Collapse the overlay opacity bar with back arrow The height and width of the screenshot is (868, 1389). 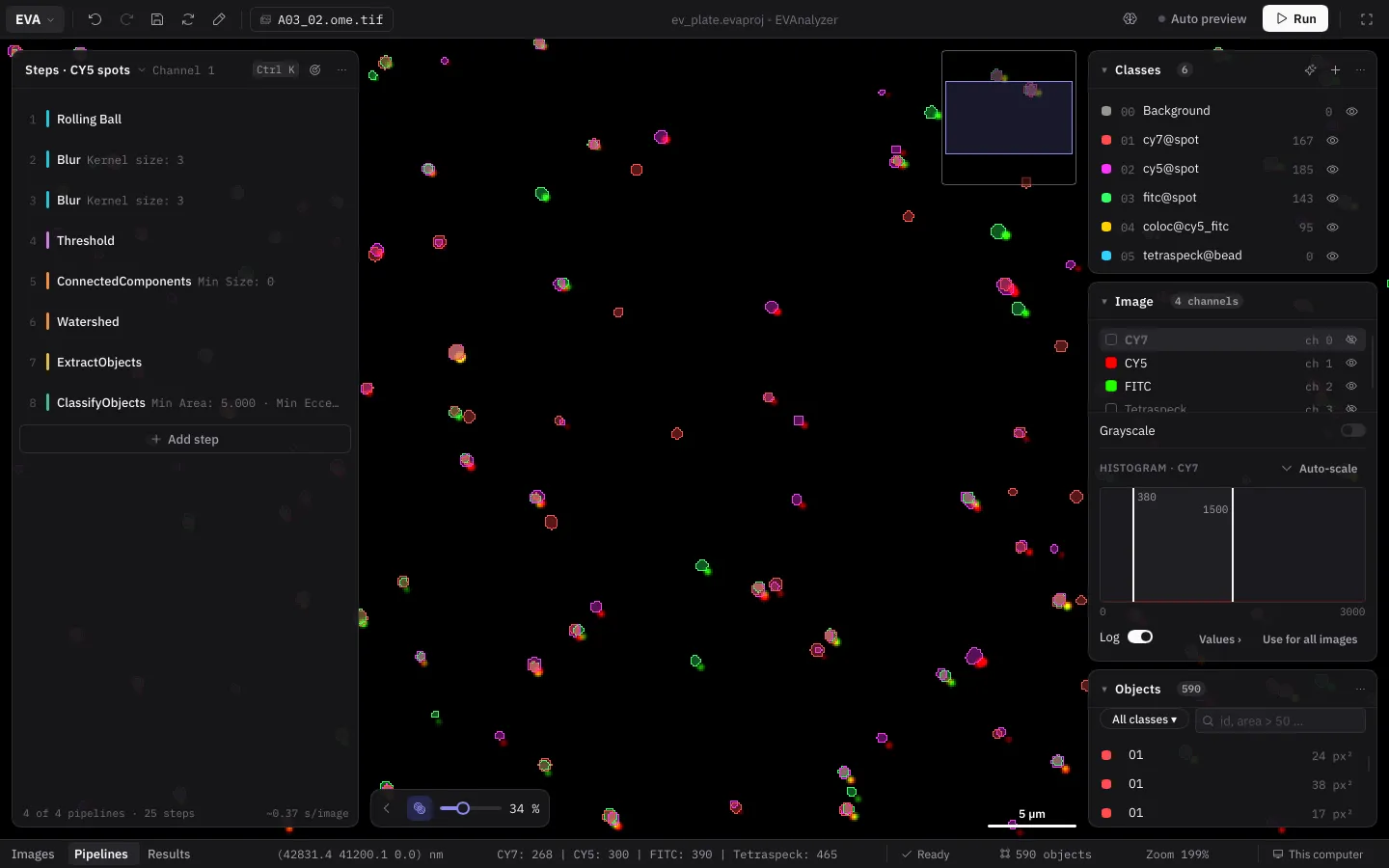[x=387, y=808]
